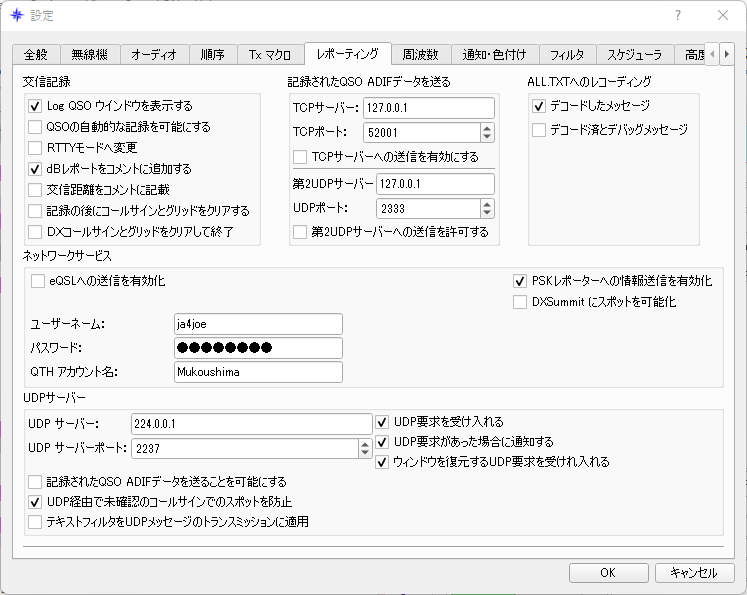Enable eQSLへの送信を有効化 checkbox
Screen dimensions: 747x595
(x=38, y=281)
